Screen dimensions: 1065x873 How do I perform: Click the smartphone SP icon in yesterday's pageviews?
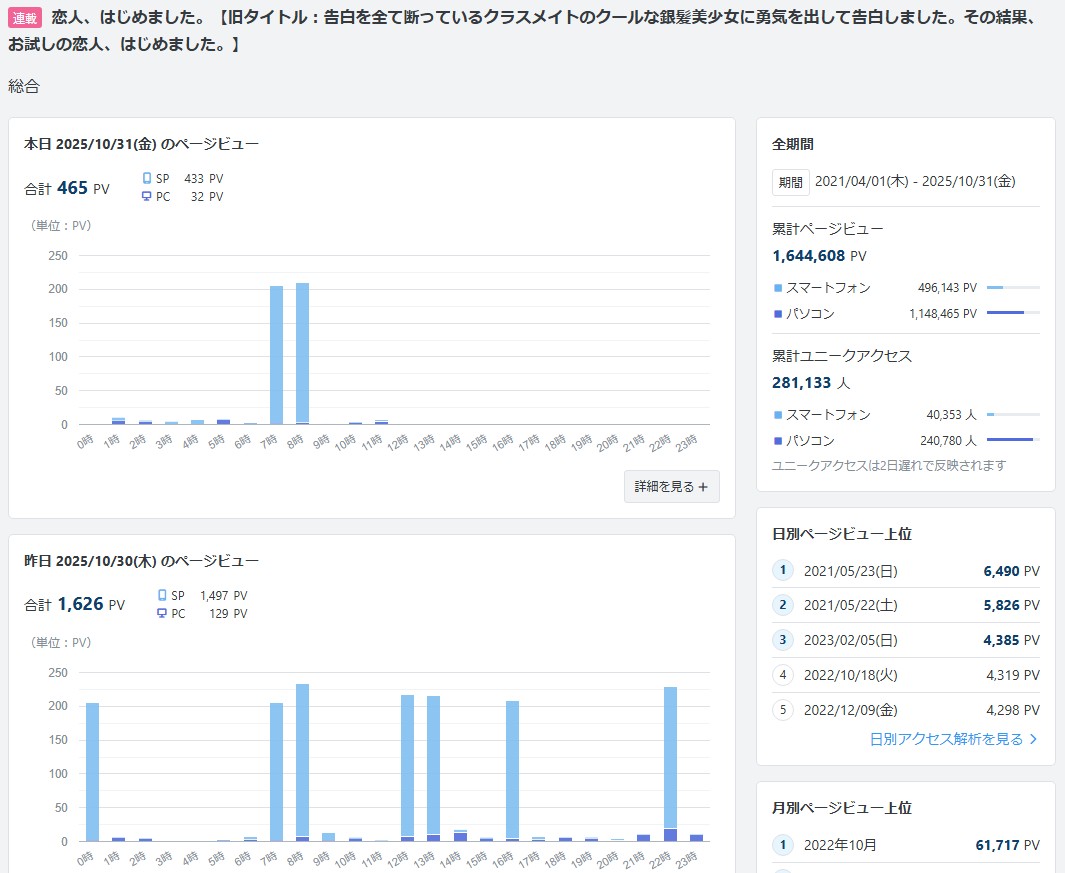162,595
